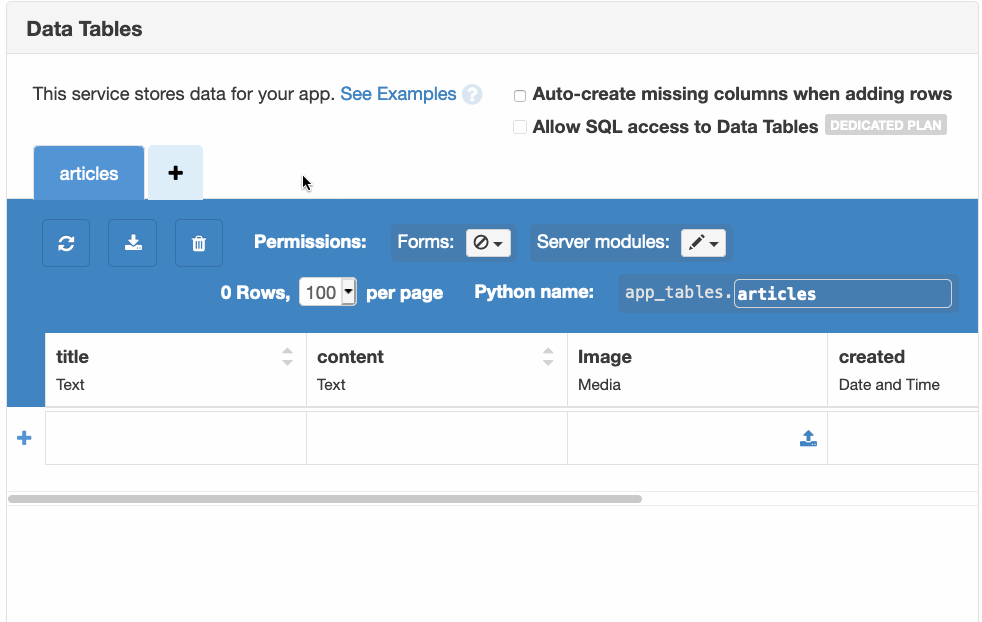The image size is (982, 622).
Task: Click the horizontal table scrollbar
Action: click(325, 498)
